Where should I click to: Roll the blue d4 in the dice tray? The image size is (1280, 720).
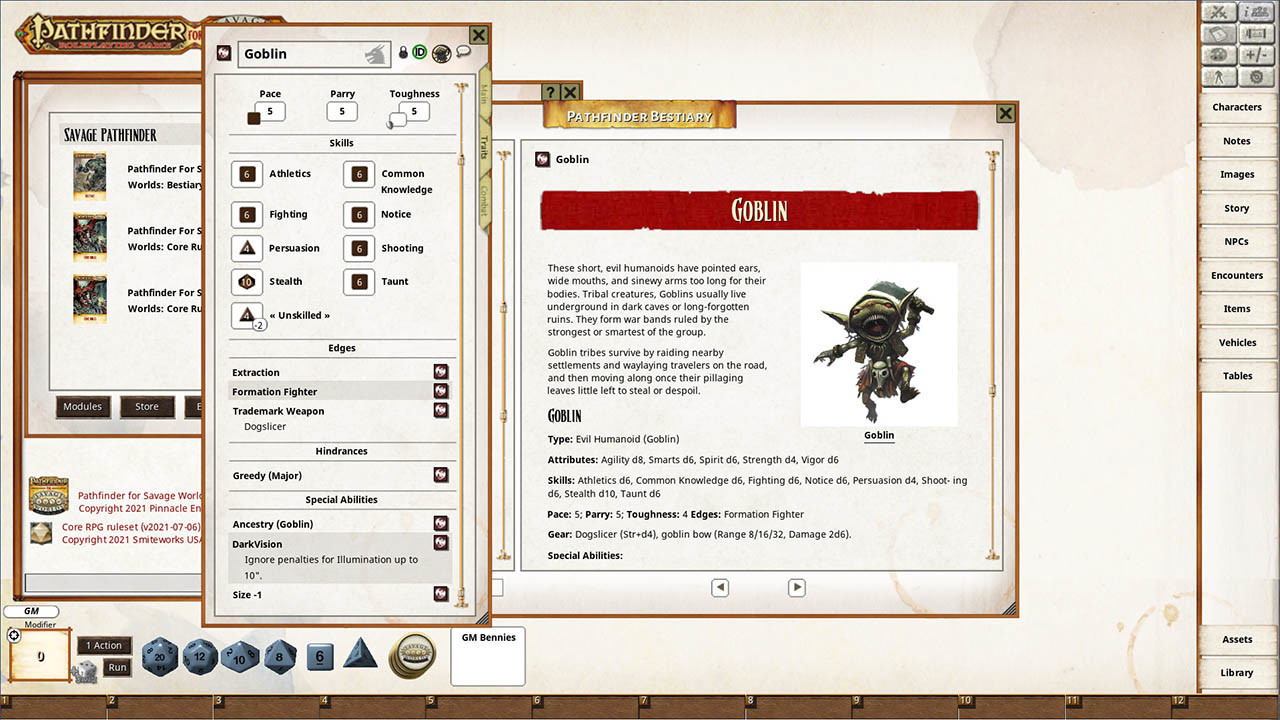360,657
